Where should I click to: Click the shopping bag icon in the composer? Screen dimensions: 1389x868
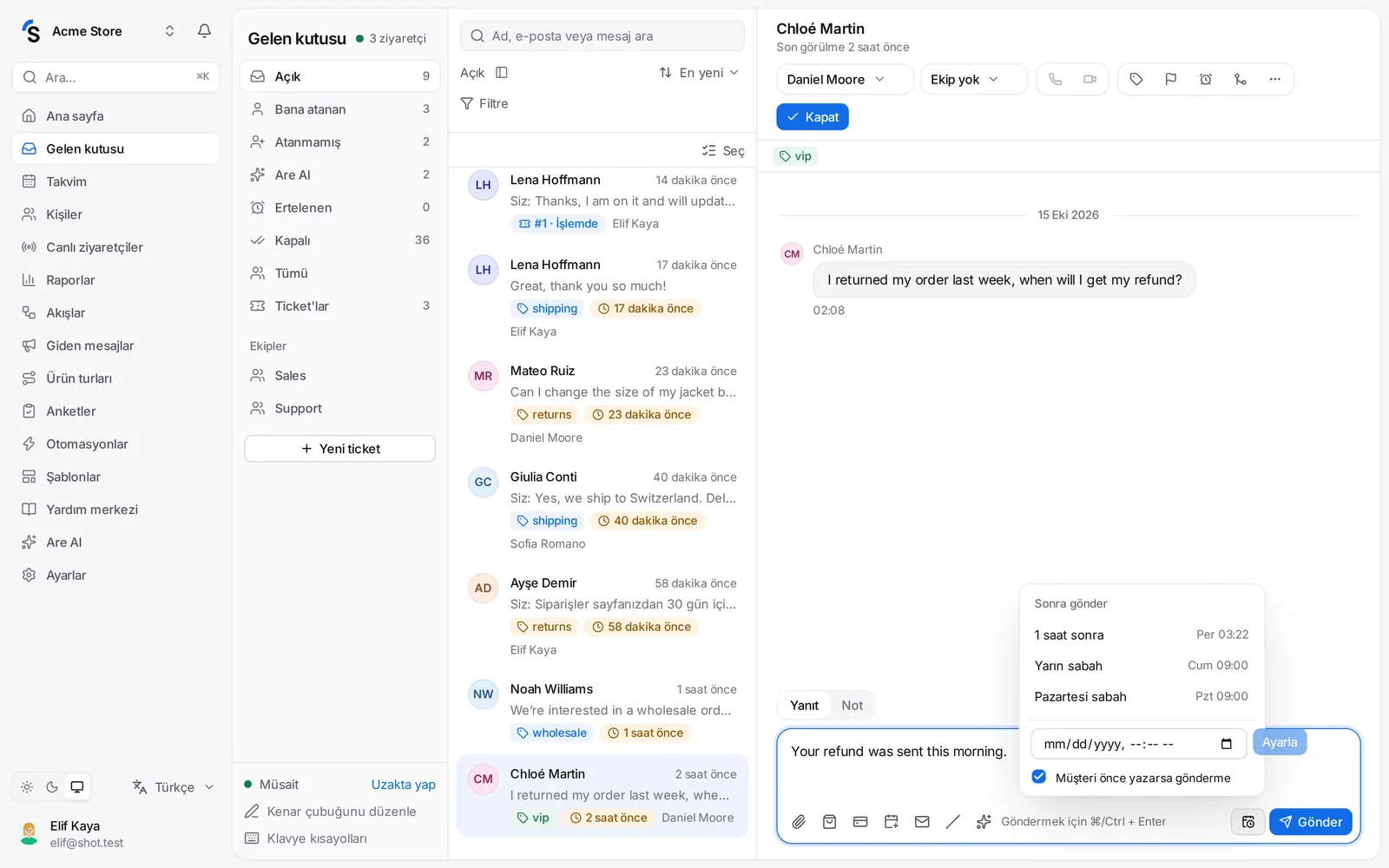[x=829, y=821]
